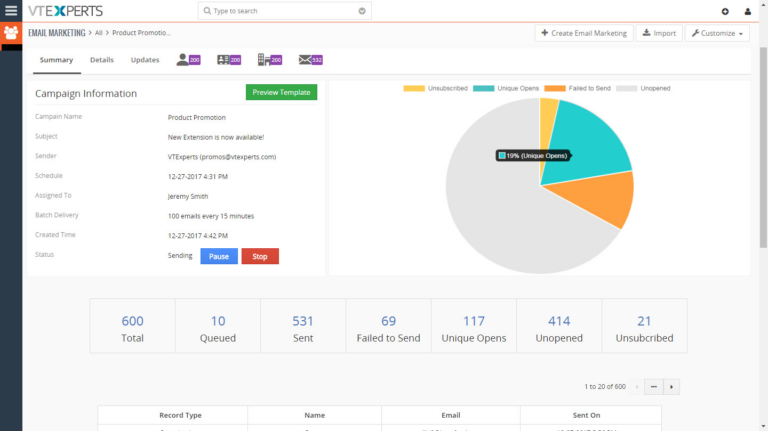Screen dimensions: 768x431
Task: Click the Preview Template button
Action: tap(281, 92)
